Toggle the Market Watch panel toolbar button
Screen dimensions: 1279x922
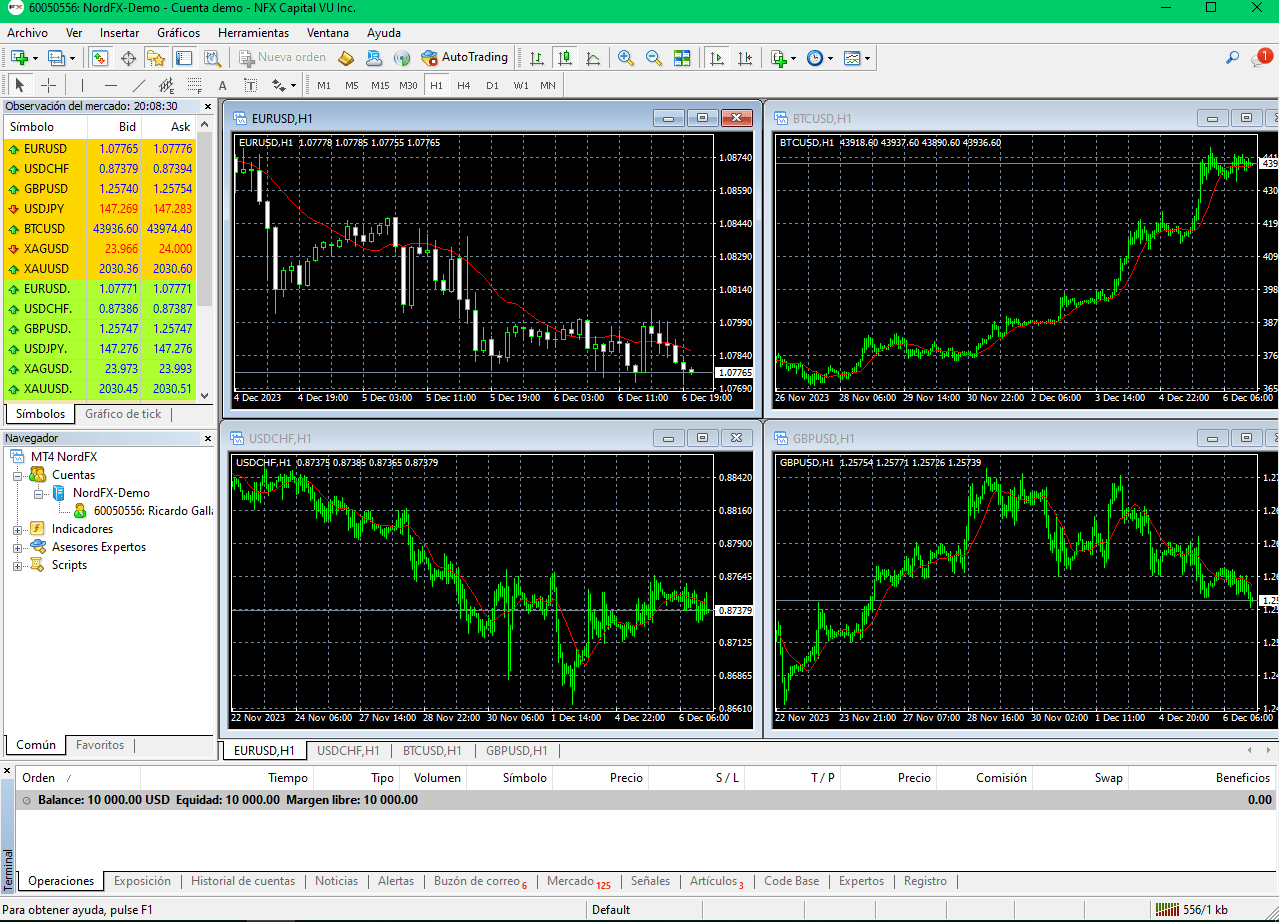coord(101,58)
